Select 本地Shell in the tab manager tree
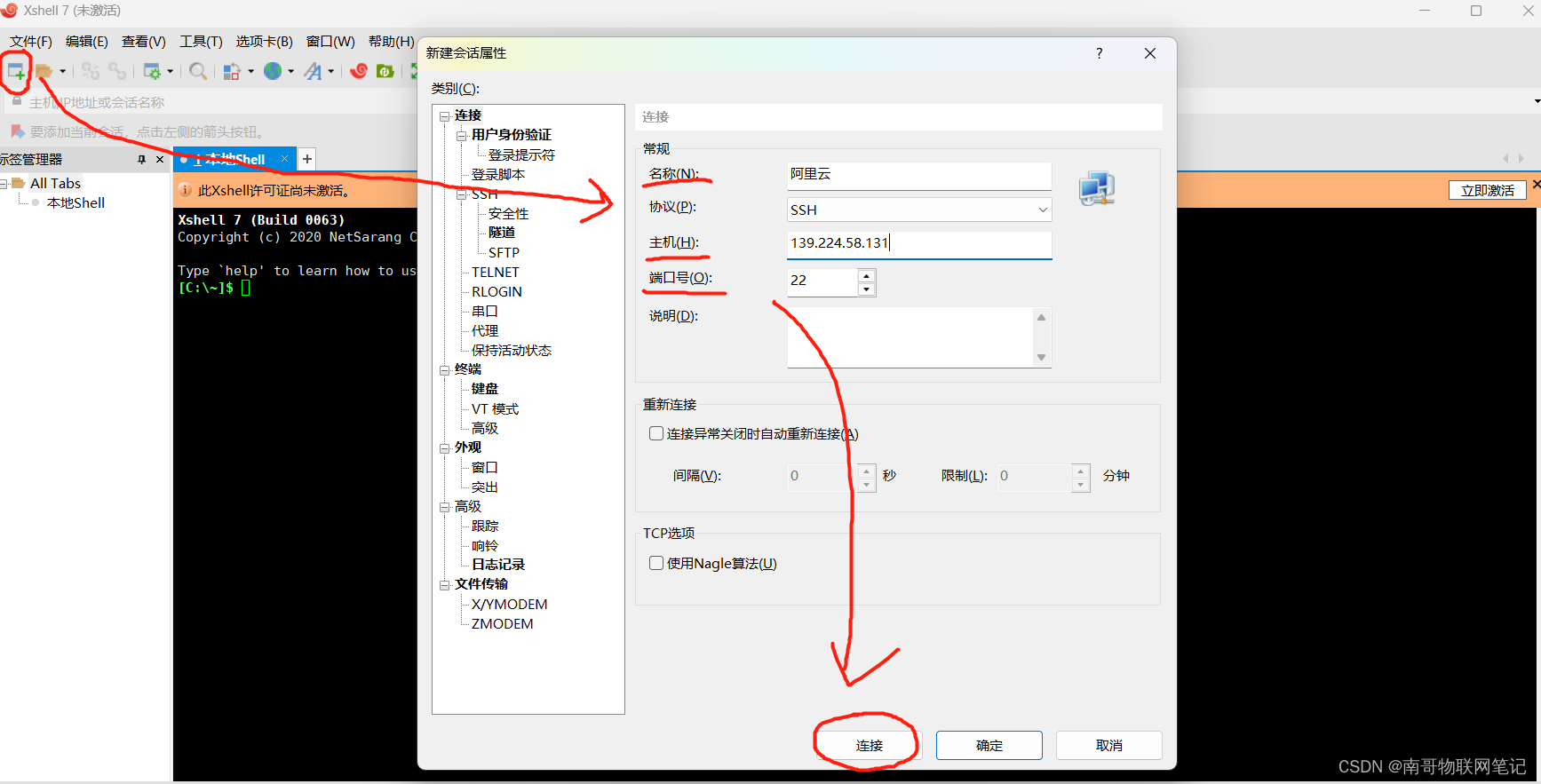The height and width of the screenshot is (784, 1541). click(x=75, y=202)
